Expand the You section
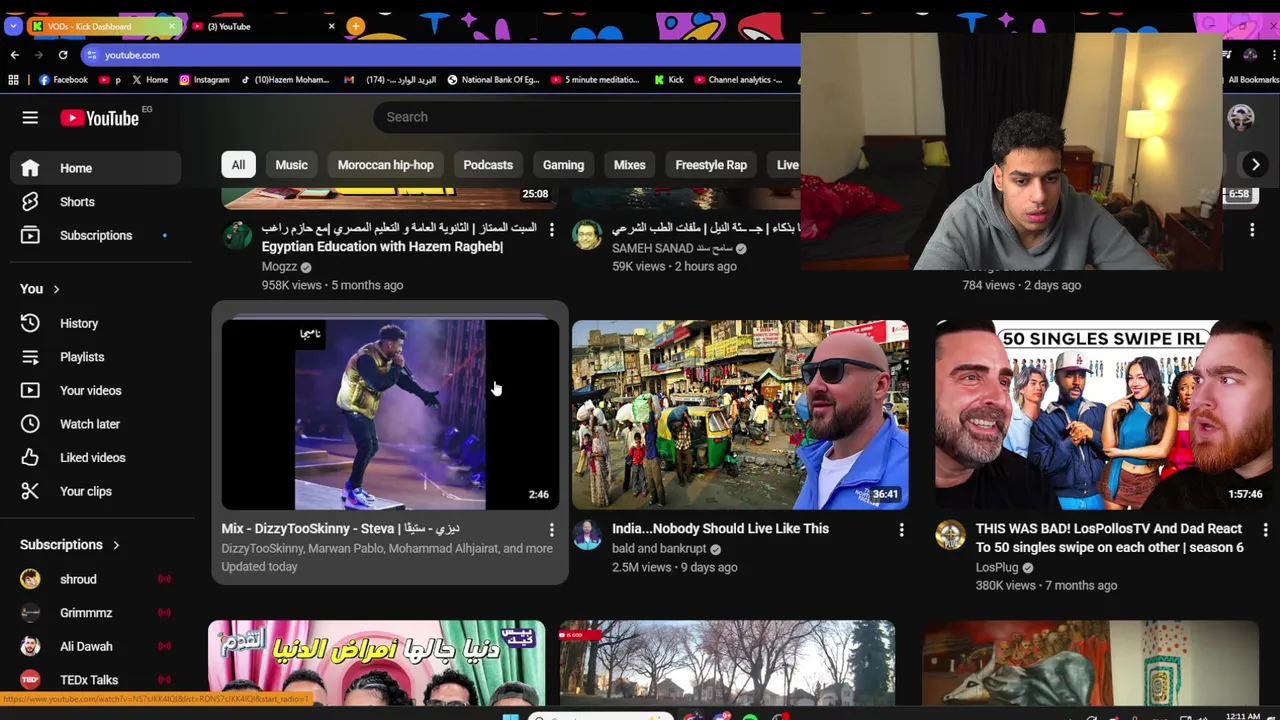The height and width of the screenshot is (720, 1280). click(40, 289)
